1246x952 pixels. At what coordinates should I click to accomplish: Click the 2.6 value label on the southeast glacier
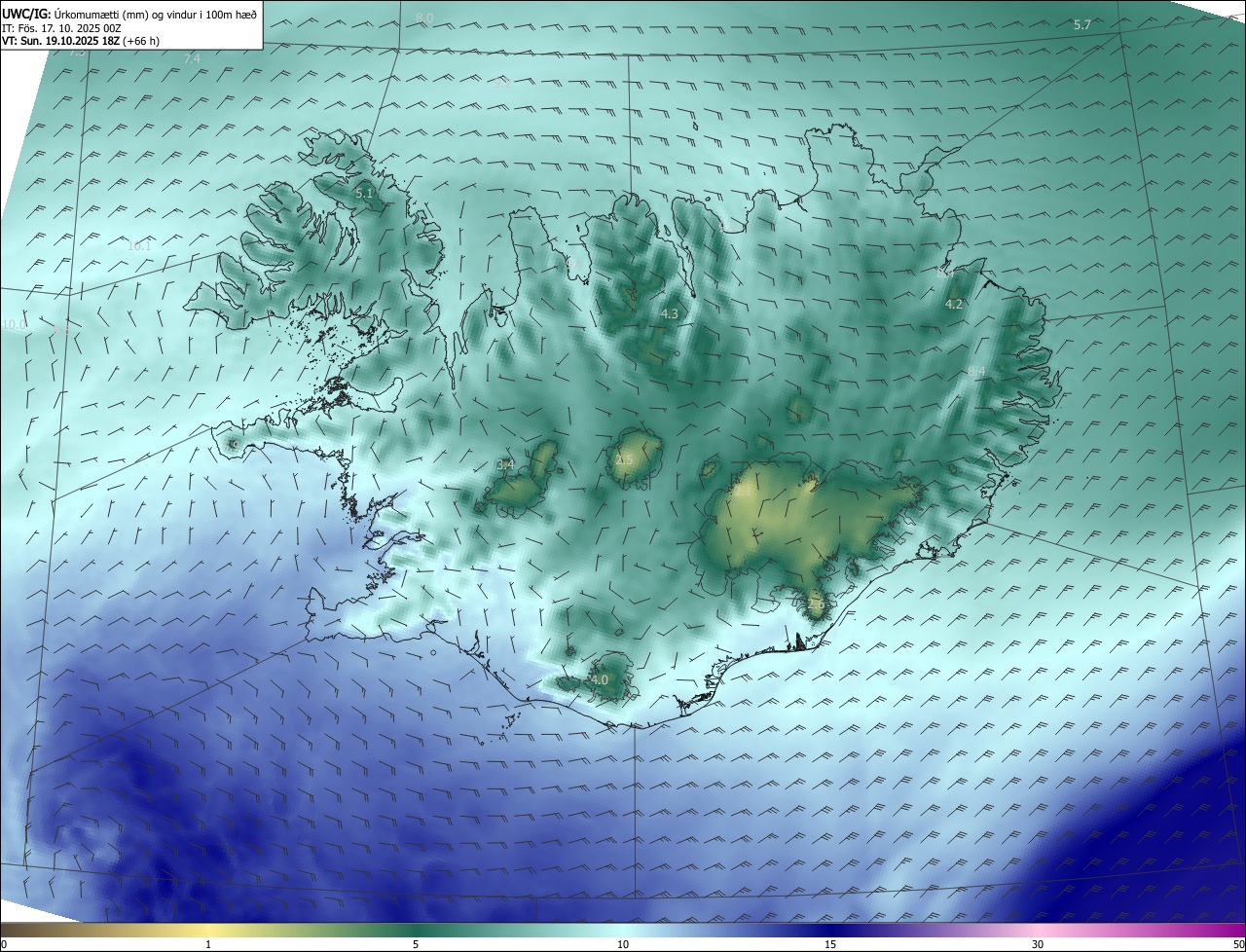(x=816, y=604)
